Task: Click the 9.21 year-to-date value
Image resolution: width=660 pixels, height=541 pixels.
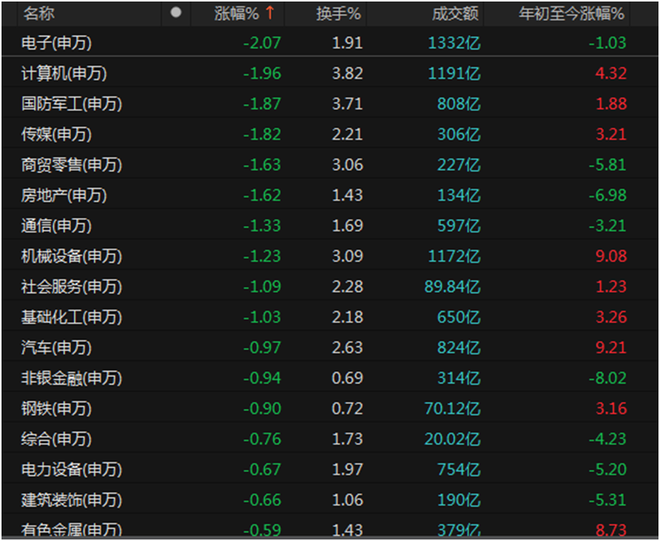Action: 611,348
